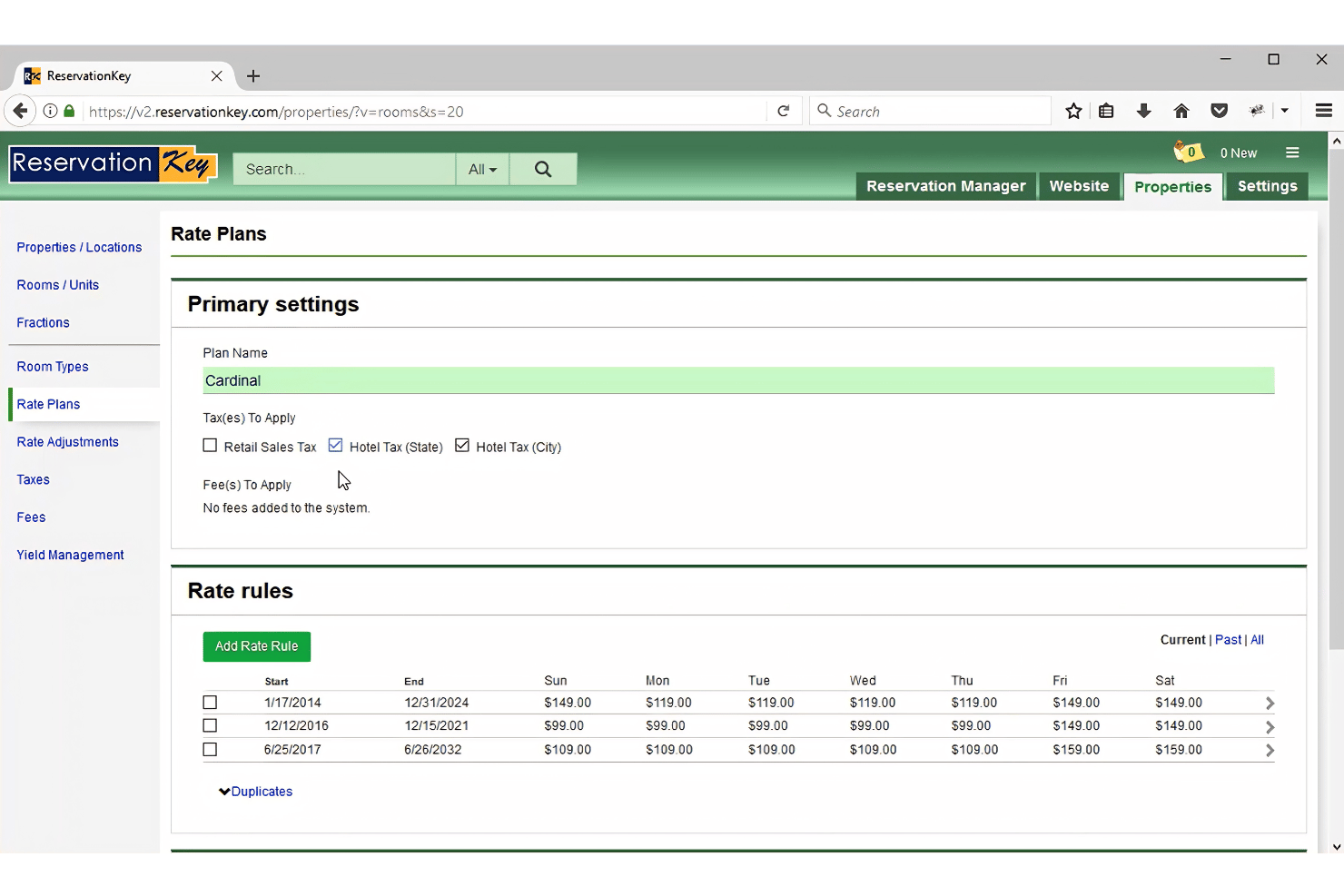
Task: Click the Add Rate Rule button
Action: point(256,646)
